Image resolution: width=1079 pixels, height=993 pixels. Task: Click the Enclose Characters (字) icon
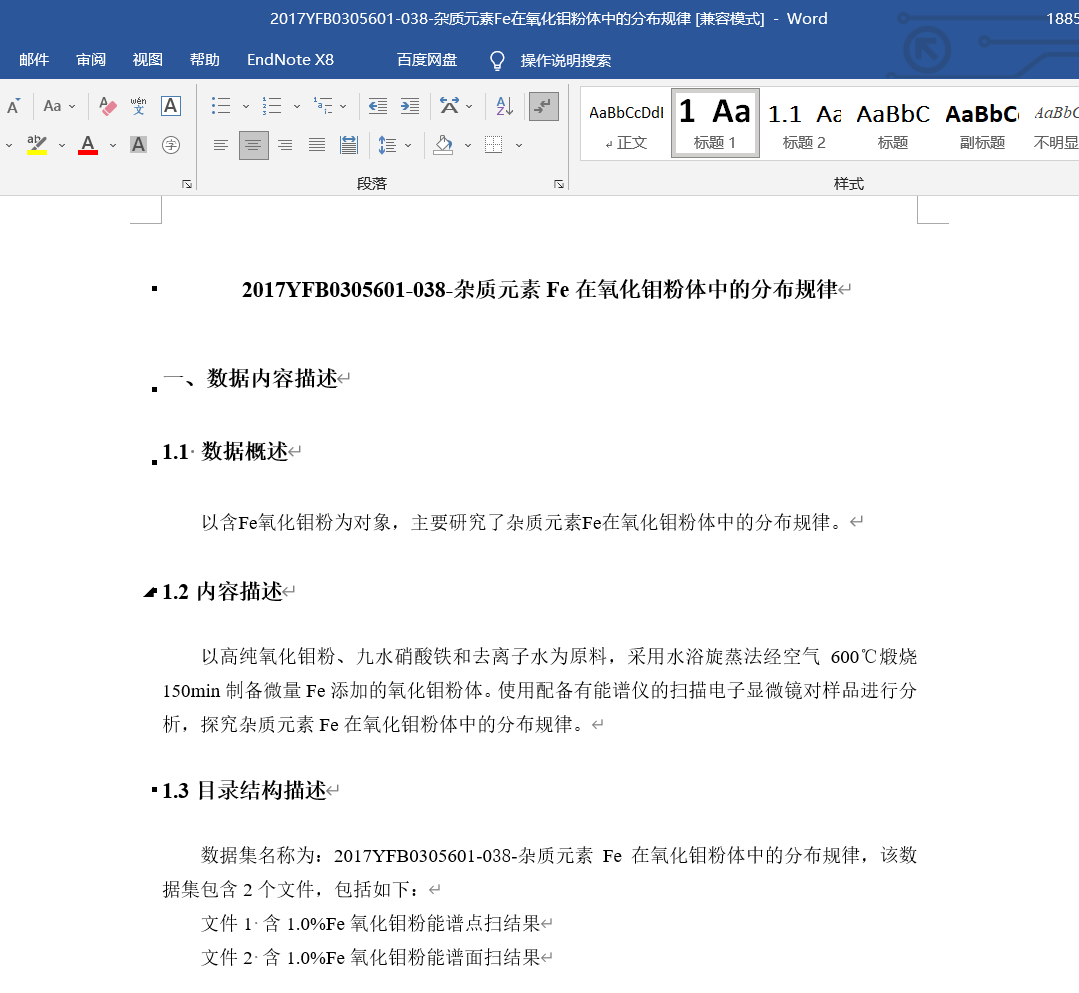[x=171, y=145]
